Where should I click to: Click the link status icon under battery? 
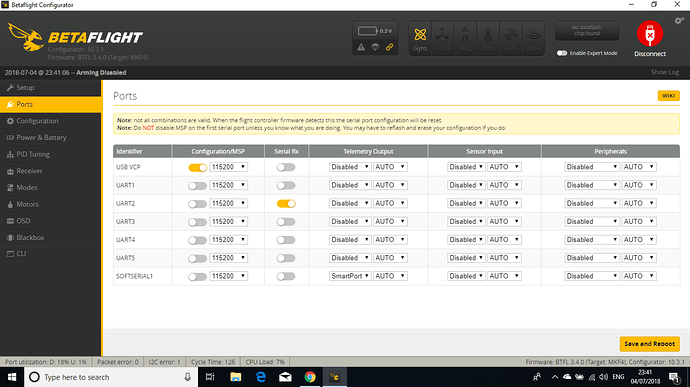pos(389,47)
